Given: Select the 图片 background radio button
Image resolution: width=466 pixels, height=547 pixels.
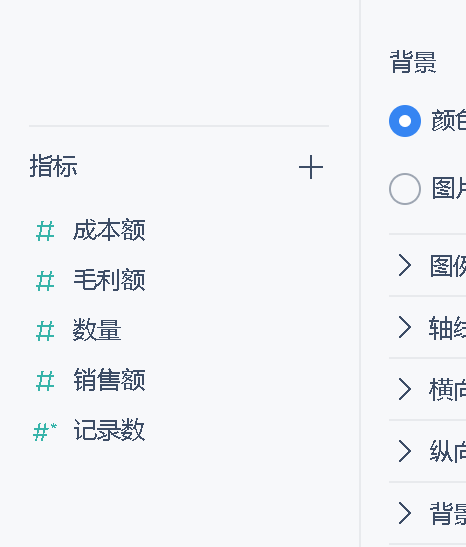Looking at the screenshot, I should click(405, 188).
